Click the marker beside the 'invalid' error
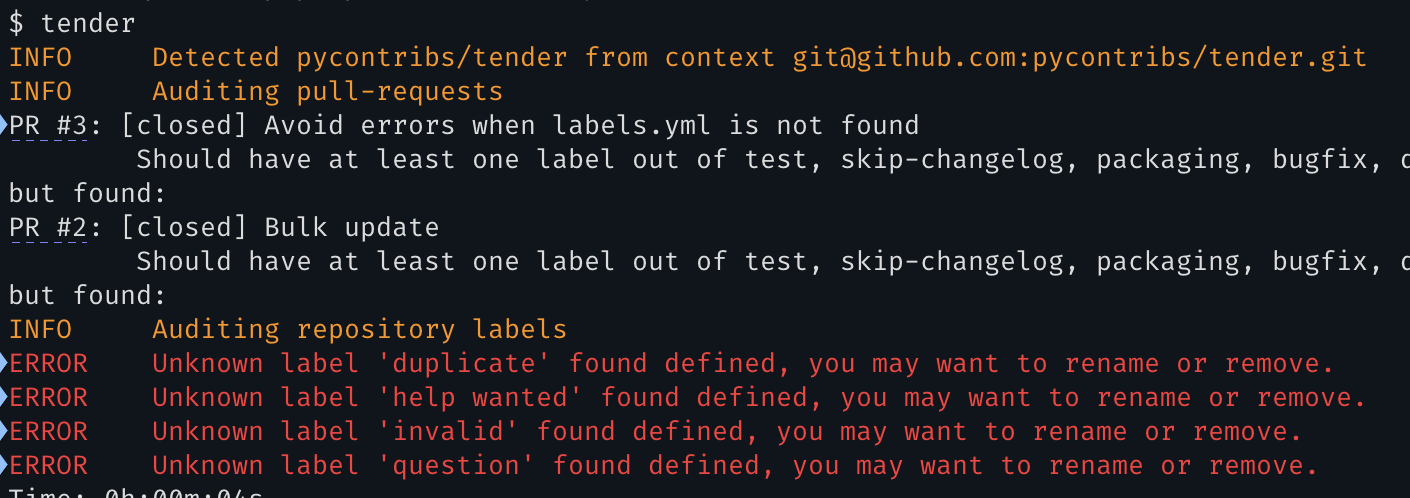This screenshot has height=498, width=1410. (4, 432)
